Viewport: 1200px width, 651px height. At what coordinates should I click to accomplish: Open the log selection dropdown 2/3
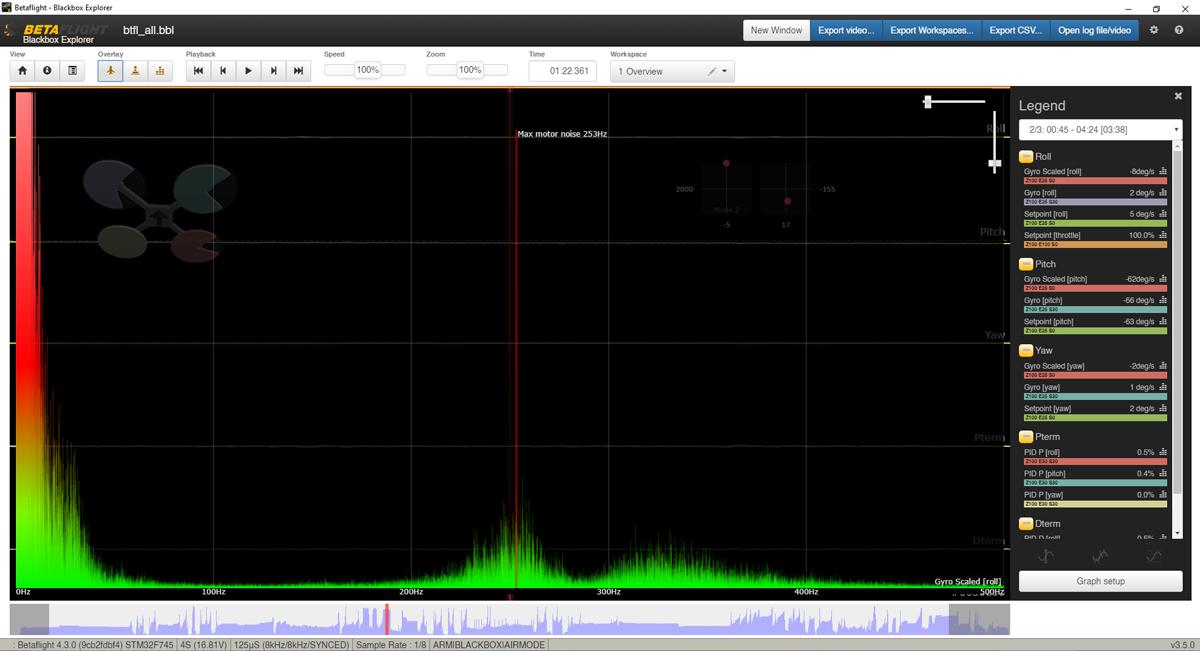[1100, 130]
